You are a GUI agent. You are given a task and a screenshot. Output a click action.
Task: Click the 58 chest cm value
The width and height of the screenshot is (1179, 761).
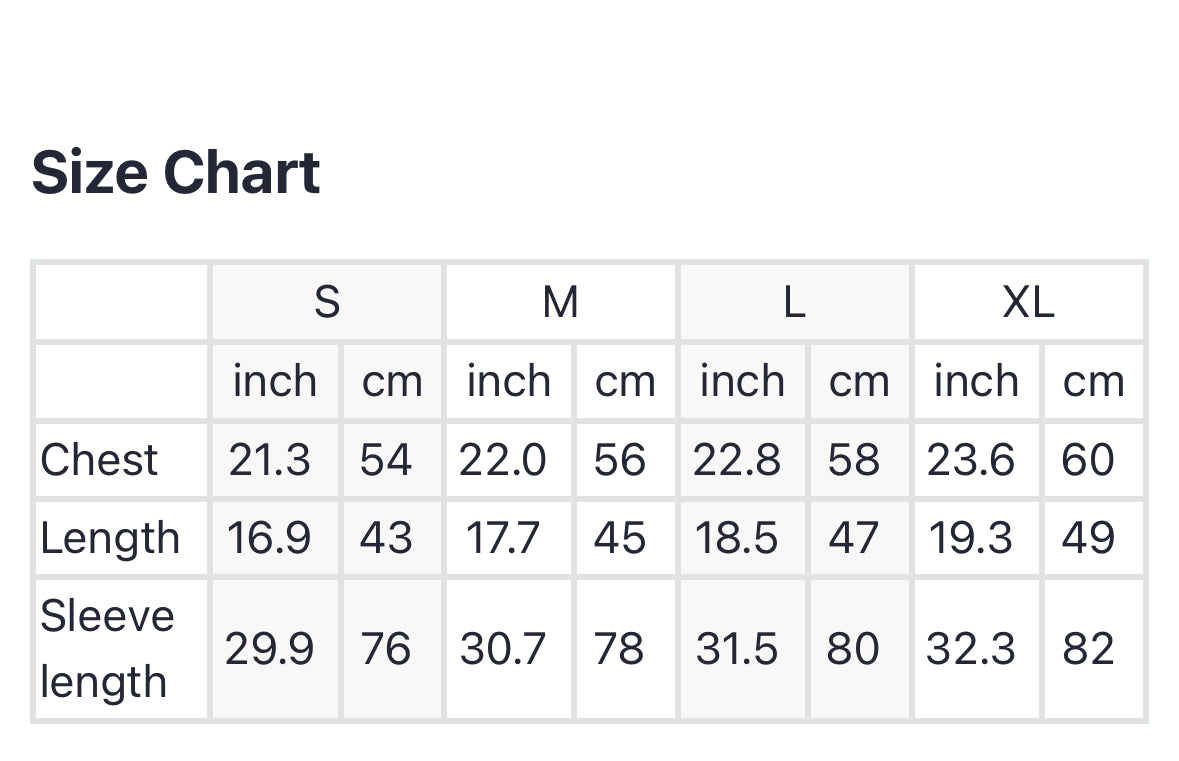coord(854,460)
